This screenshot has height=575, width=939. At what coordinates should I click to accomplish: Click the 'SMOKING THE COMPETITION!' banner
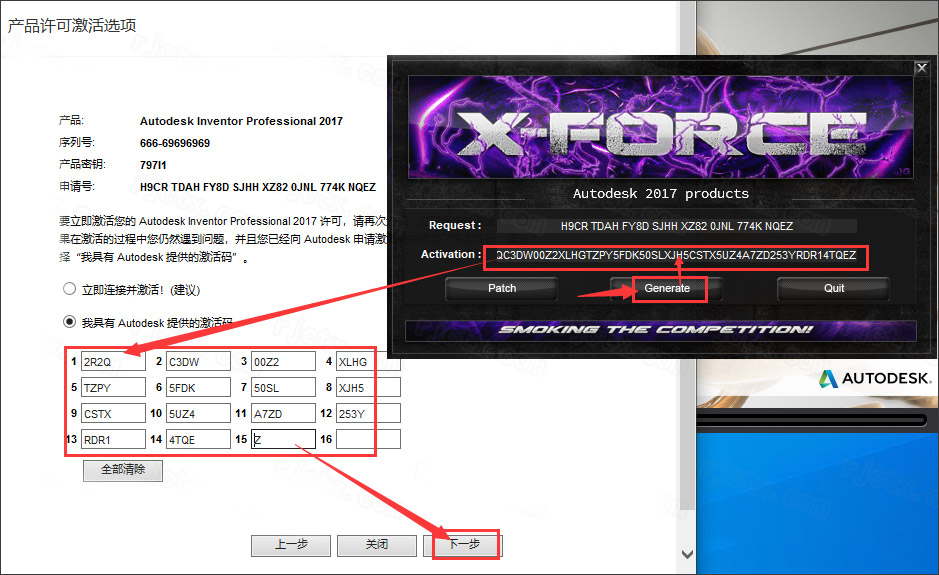(661, 330)
